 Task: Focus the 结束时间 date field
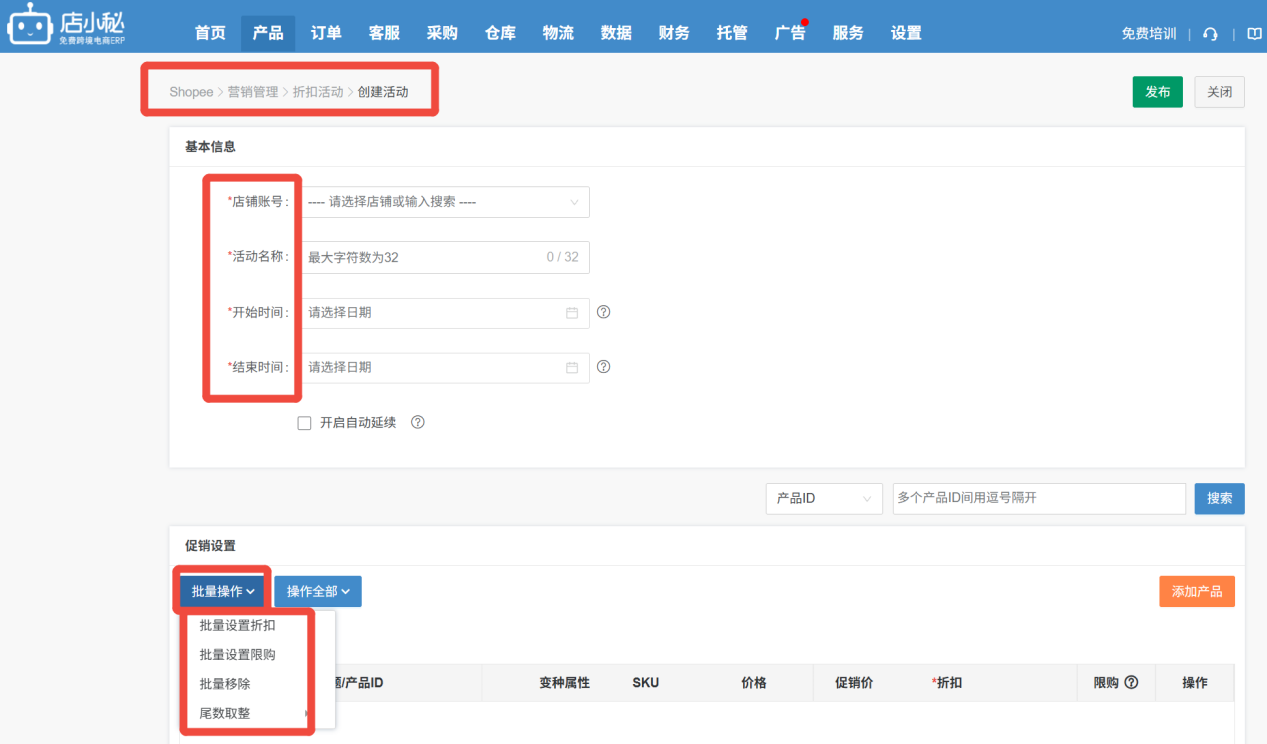click(x=445, y=368)
